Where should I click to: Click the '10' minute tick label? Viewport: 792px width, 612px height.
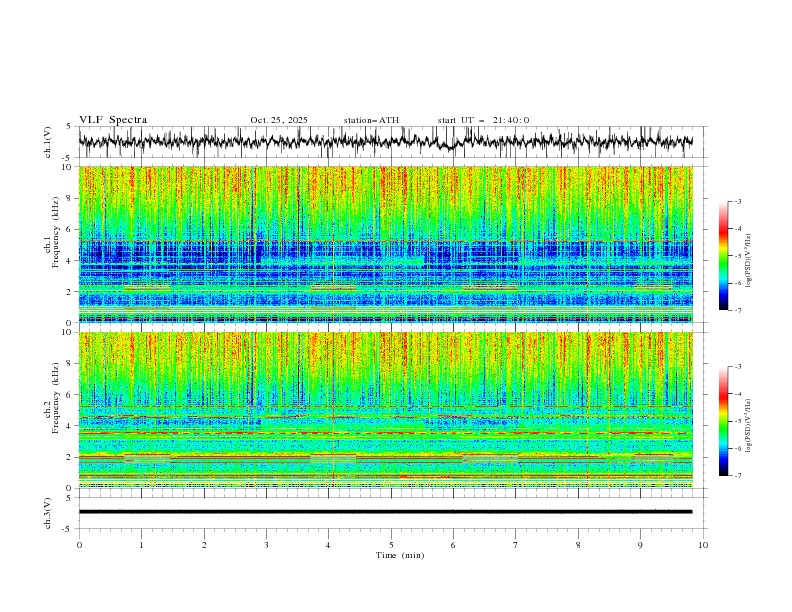point(703,545)
